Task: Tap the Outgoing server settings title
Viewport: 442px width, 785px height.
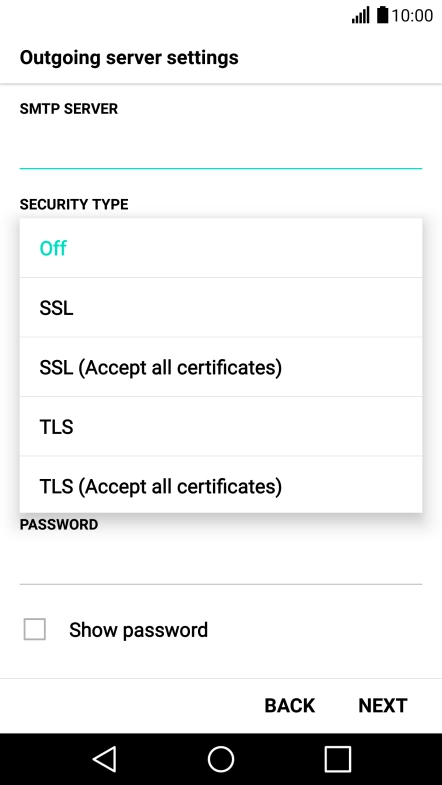Action: [x=129, y=58]
